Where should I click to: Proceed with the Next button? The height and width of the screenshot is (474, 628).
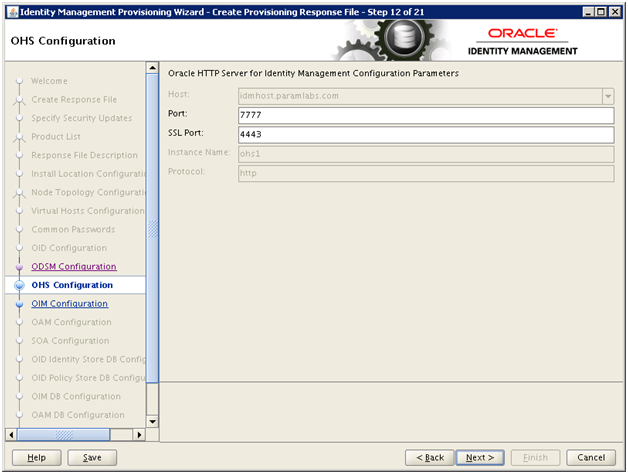[x=480, y=458]
